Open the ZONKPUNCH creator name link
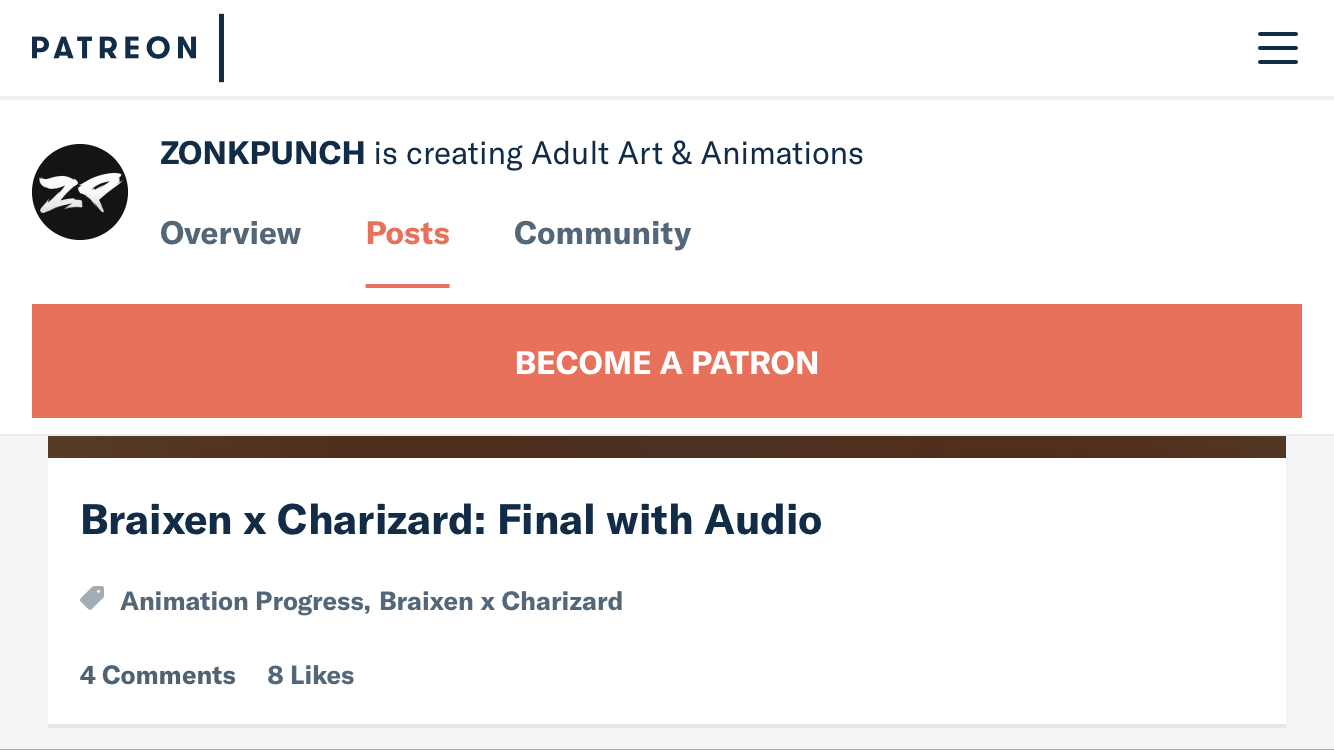 coord(262,153)
